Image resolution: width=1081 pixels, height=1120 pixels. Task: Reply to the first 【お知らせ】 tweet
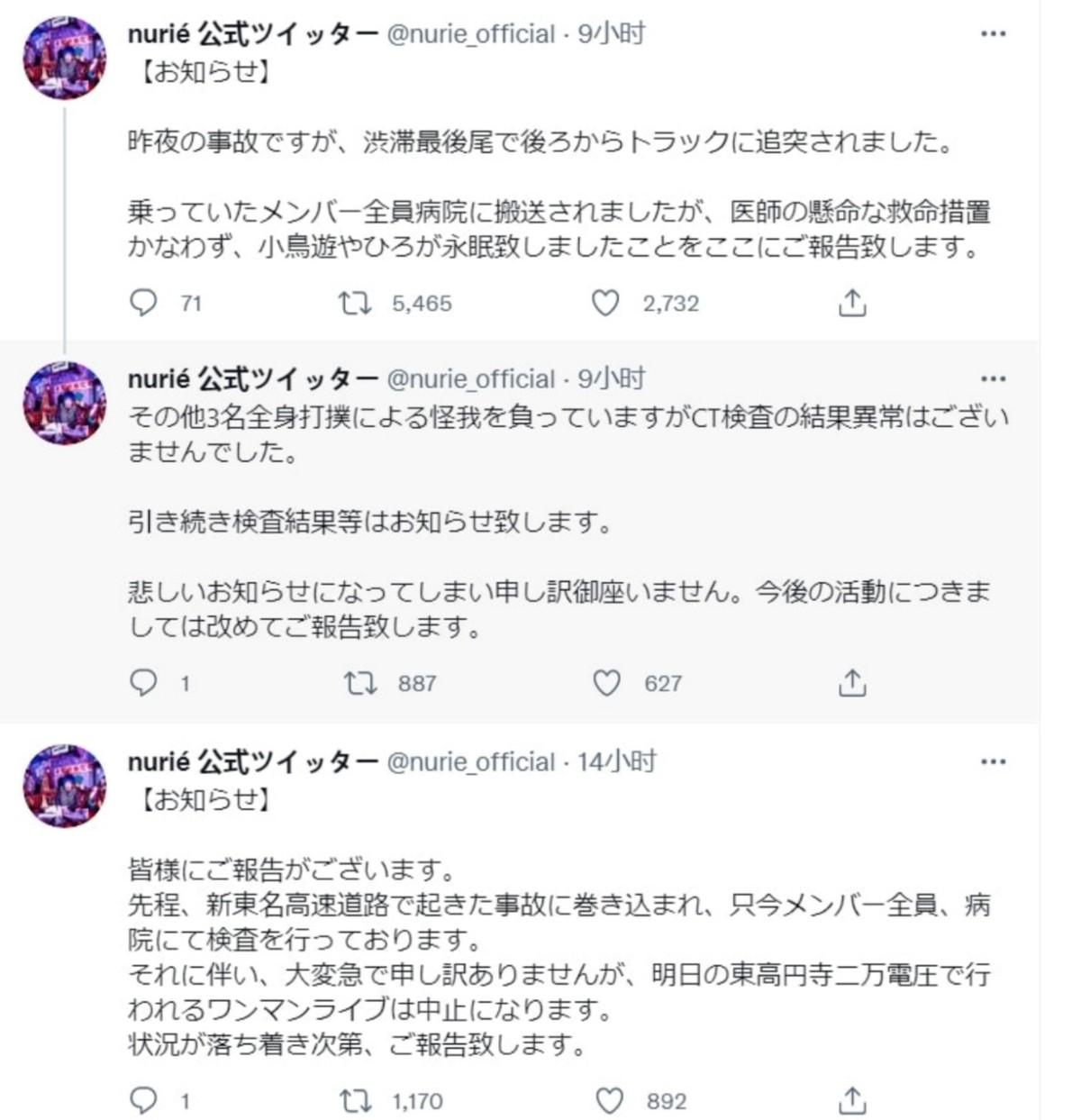145,304
